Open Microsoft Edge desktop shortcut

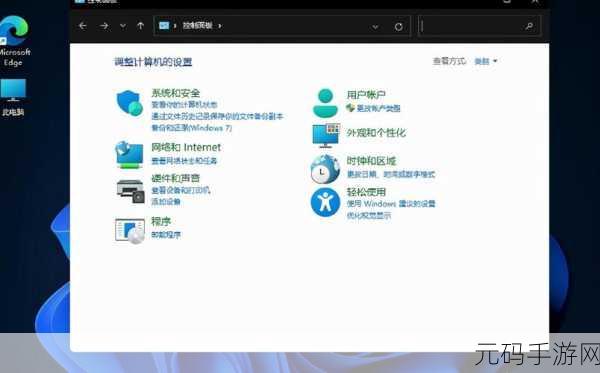click(13, 41)
